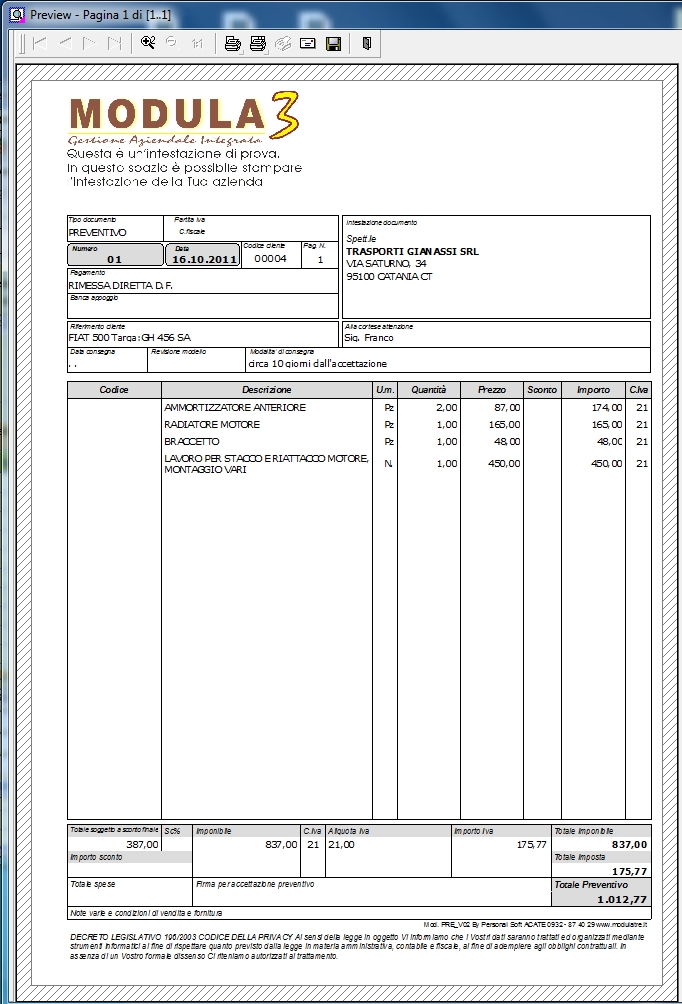
Task: Click Importo Iva value 175,77 beside Aliquota Iva
Action: pos(532,845)
